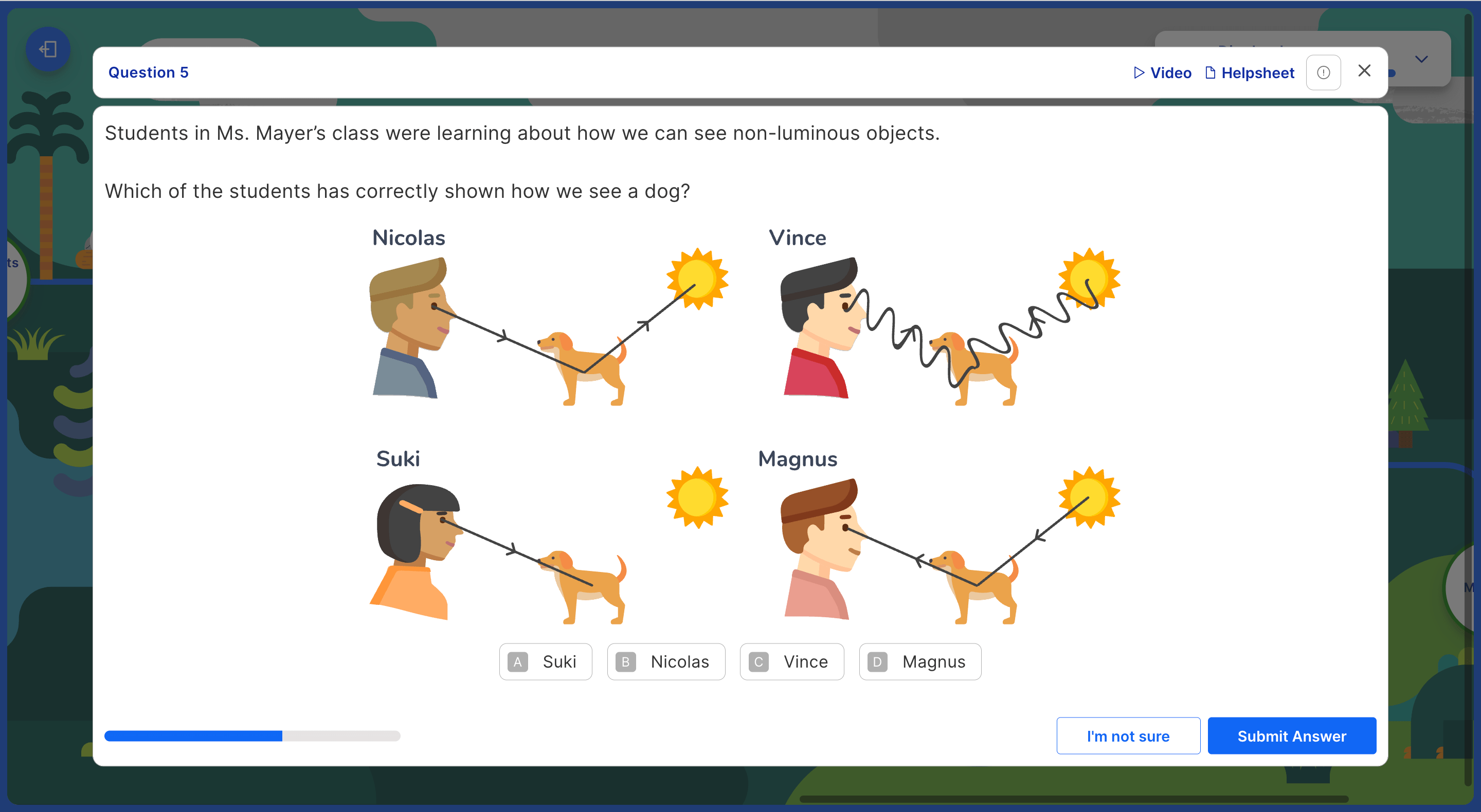Click the I'm not sure button
This screenshot has height=812, width=1481.
tap(1128, 735)
